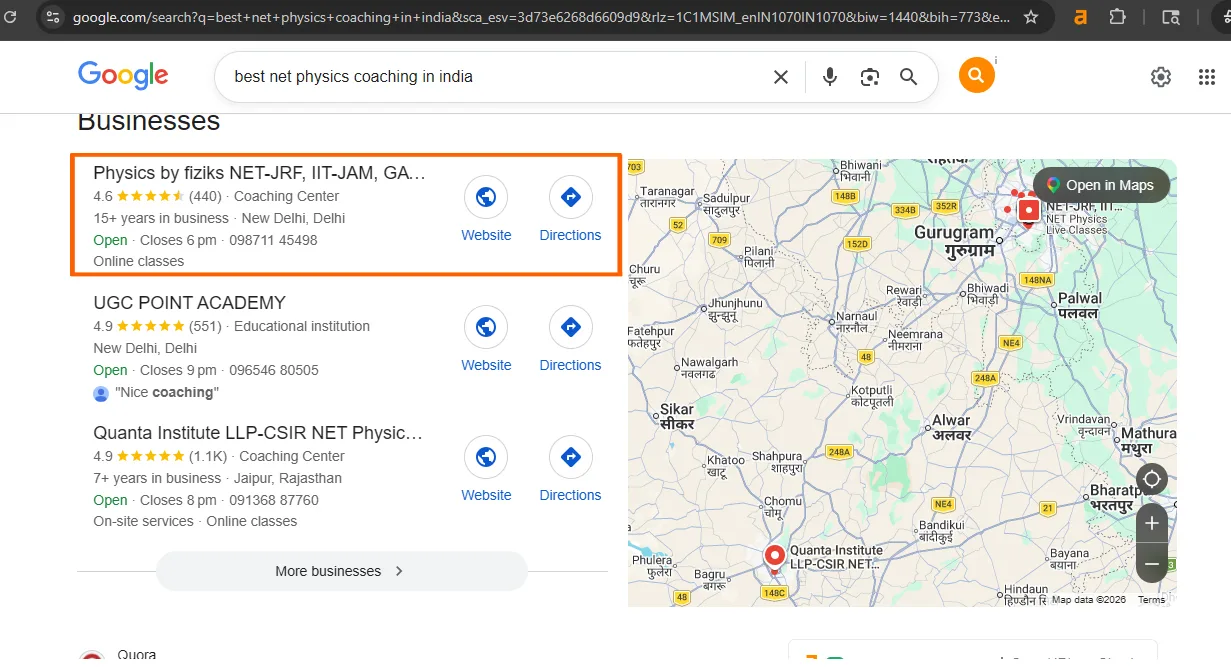Image resolution: width=1231 pixels, height=667 pixels.
Task: Click 'On-site services' text under Quanta
Action: coord(143,521)
